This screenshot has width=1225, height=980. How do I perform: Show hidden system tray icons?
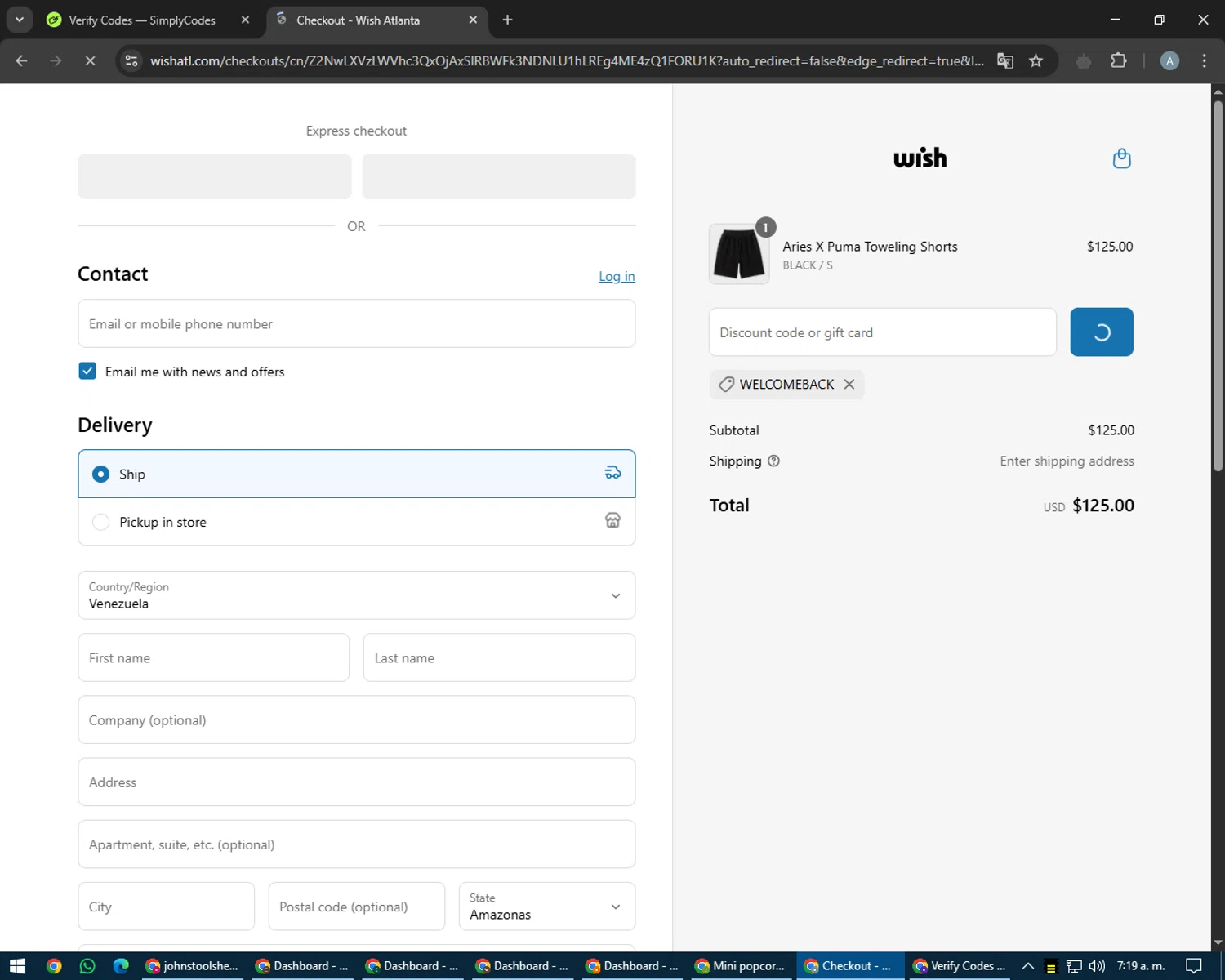1028,966
